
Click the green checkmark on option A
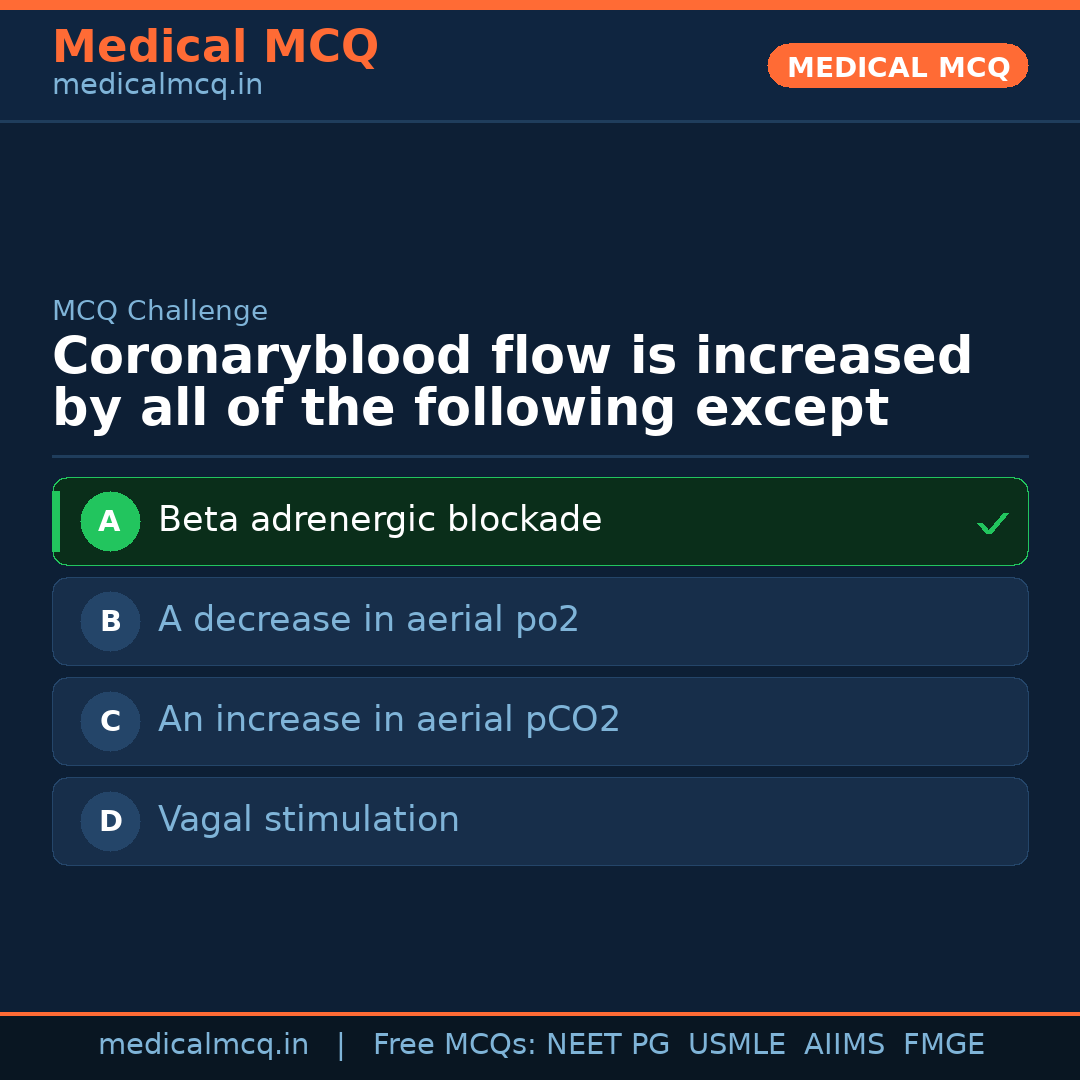(x=992, y=523)
